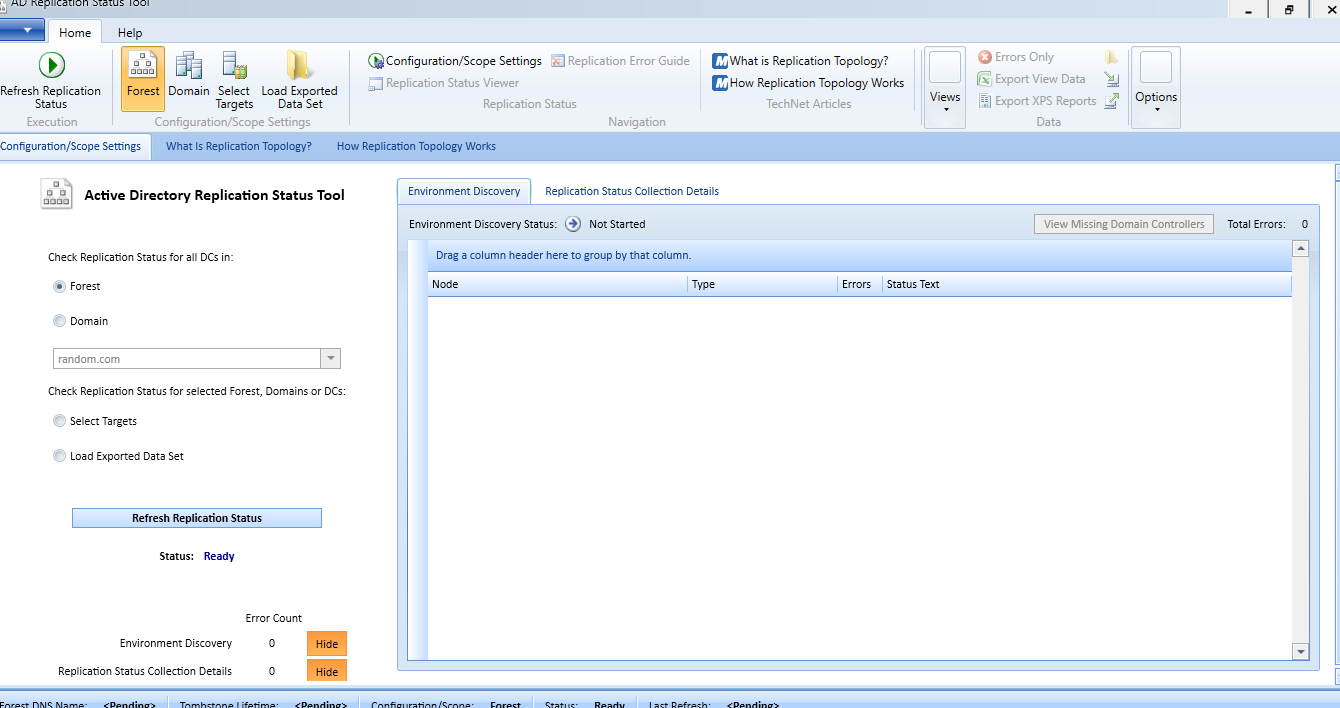Click the Node column header
The image size is (1340, 708).
click(x=558, y=284)
